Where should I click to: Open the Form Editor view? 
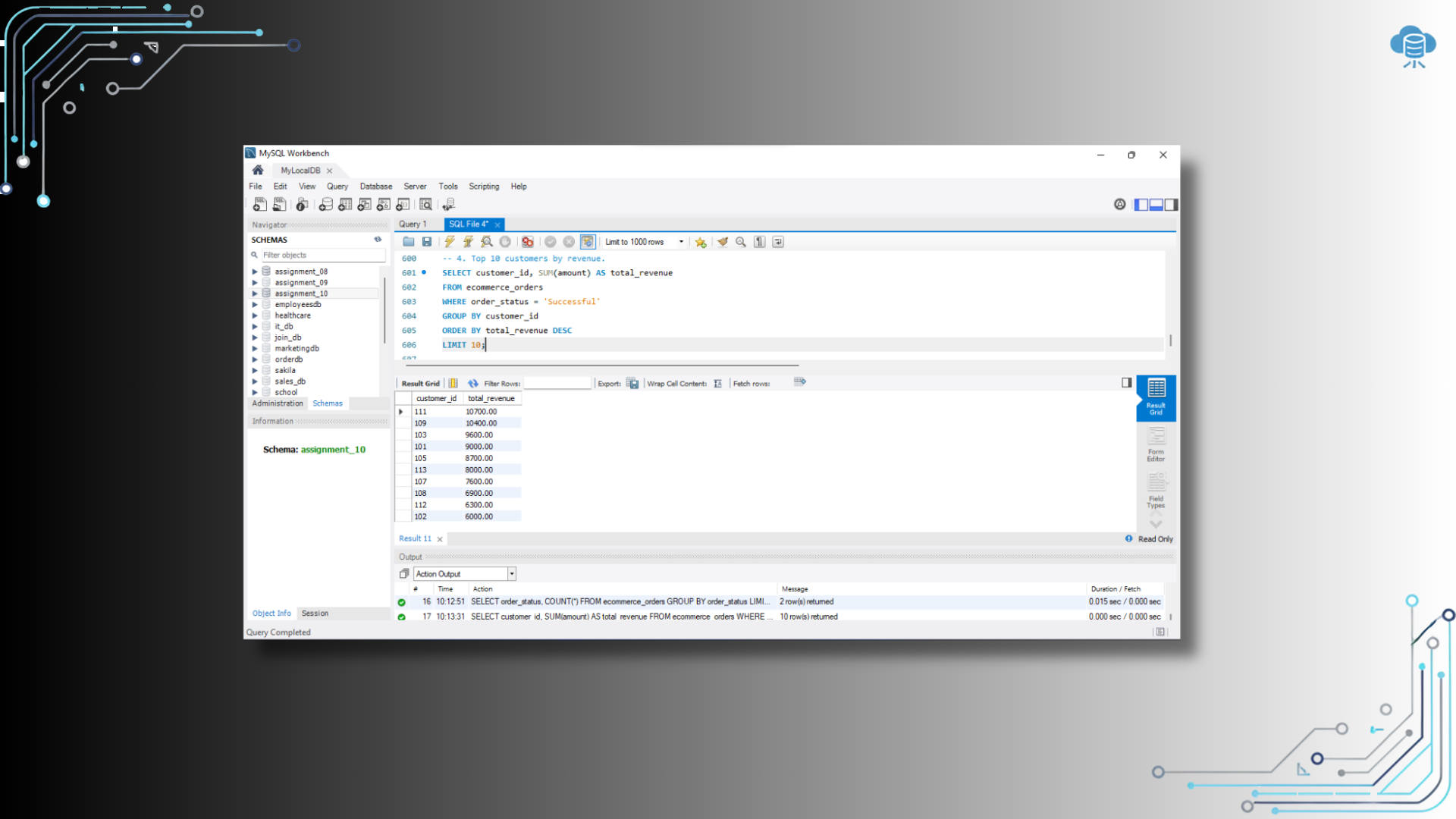(1156, 445)
